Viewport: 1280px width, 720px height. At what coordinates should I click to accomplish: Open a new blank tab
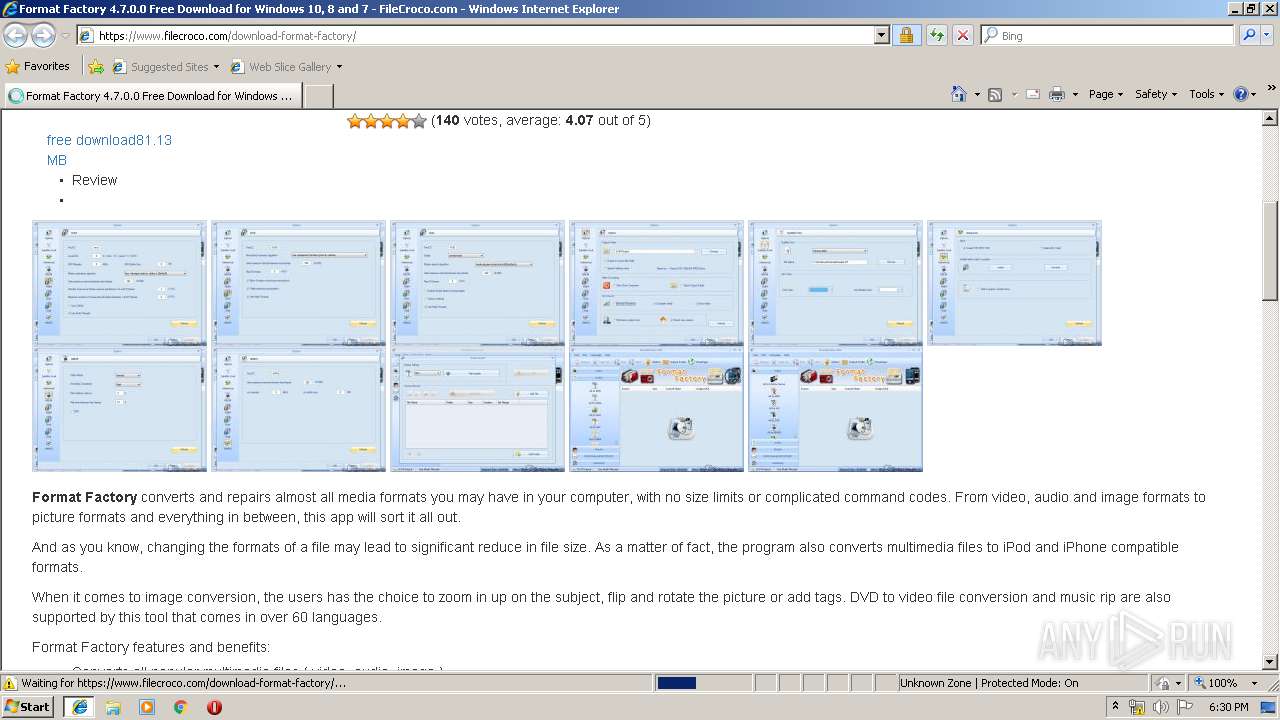(318, 96)
